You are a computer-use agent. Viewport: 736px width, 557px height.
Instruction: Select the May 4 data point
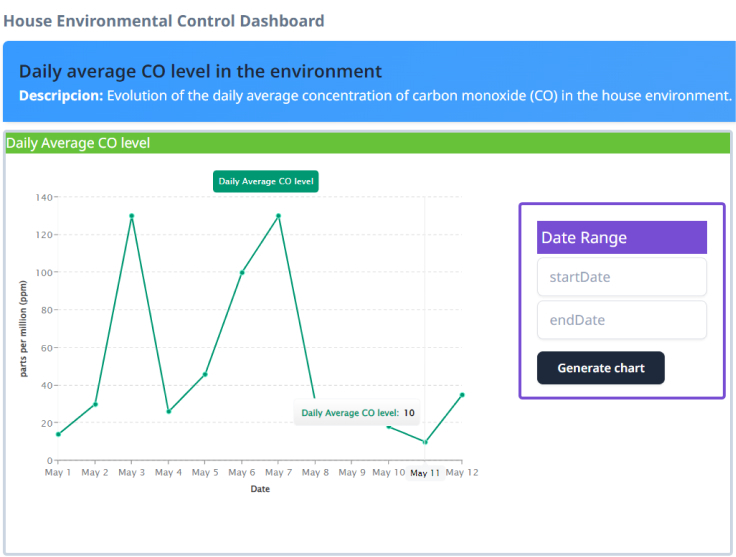pos(168,411)
